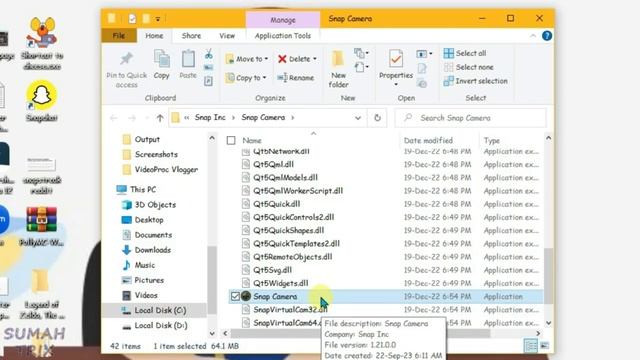Click quick access toolbar properties icon

(132, 19)
